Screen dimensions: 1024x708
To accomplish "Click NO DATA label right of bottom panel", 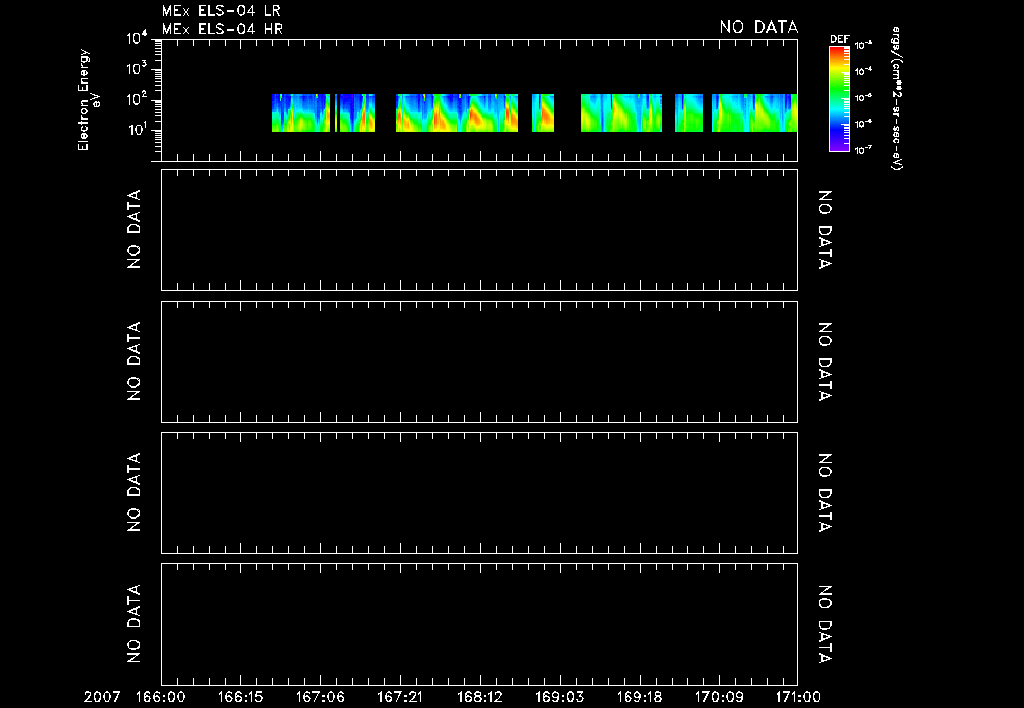I will coord(825,624).
